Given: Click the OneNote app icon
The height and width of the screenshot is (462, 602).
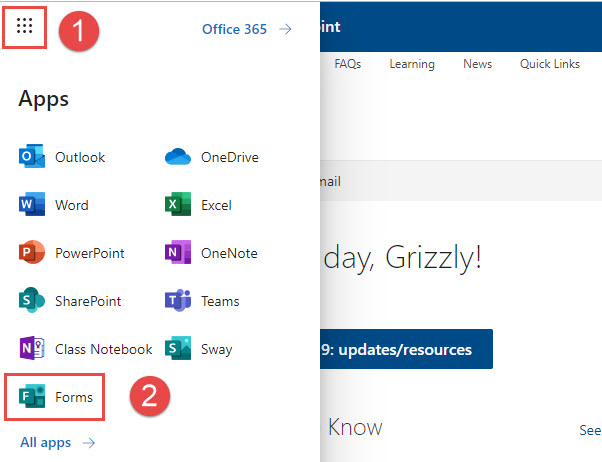Looking at the screenshot, I should pos(178,252).
